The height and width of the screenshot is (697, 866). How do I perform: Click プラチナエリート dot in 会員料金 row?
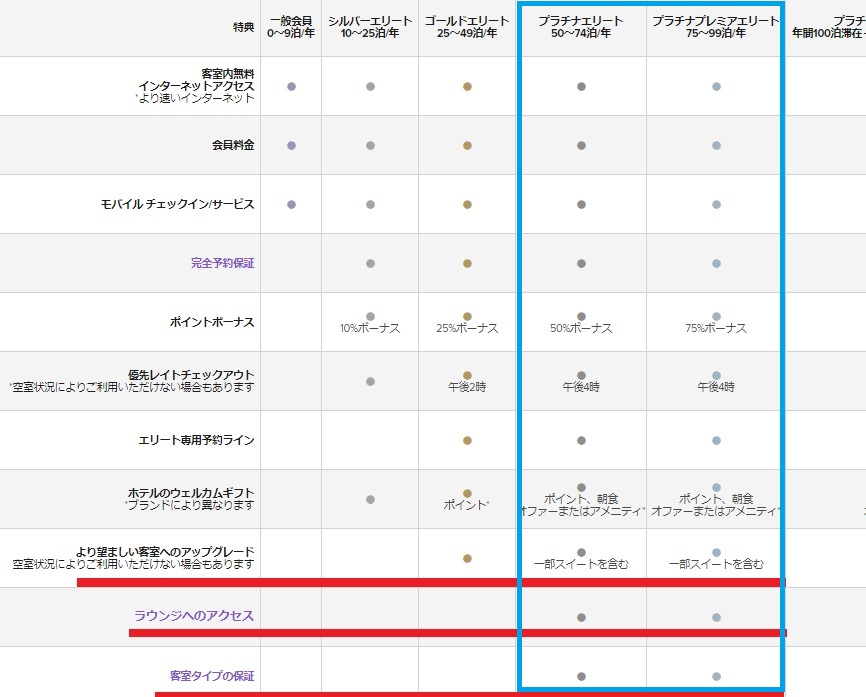581,146
